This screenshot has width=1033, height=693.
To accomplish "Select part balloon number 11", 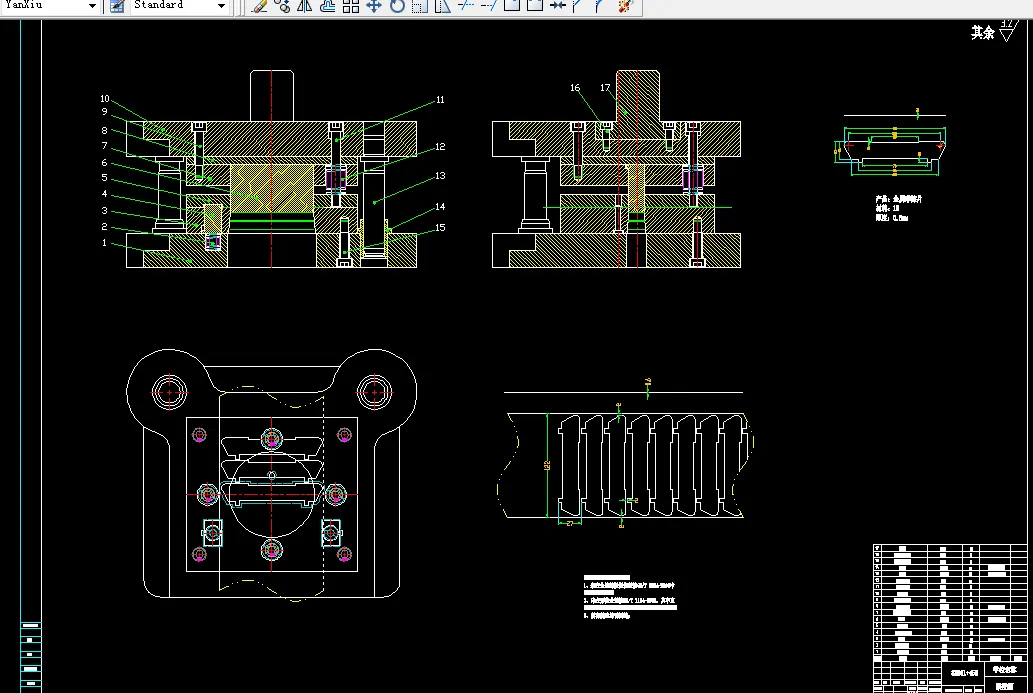I will 440,100.
